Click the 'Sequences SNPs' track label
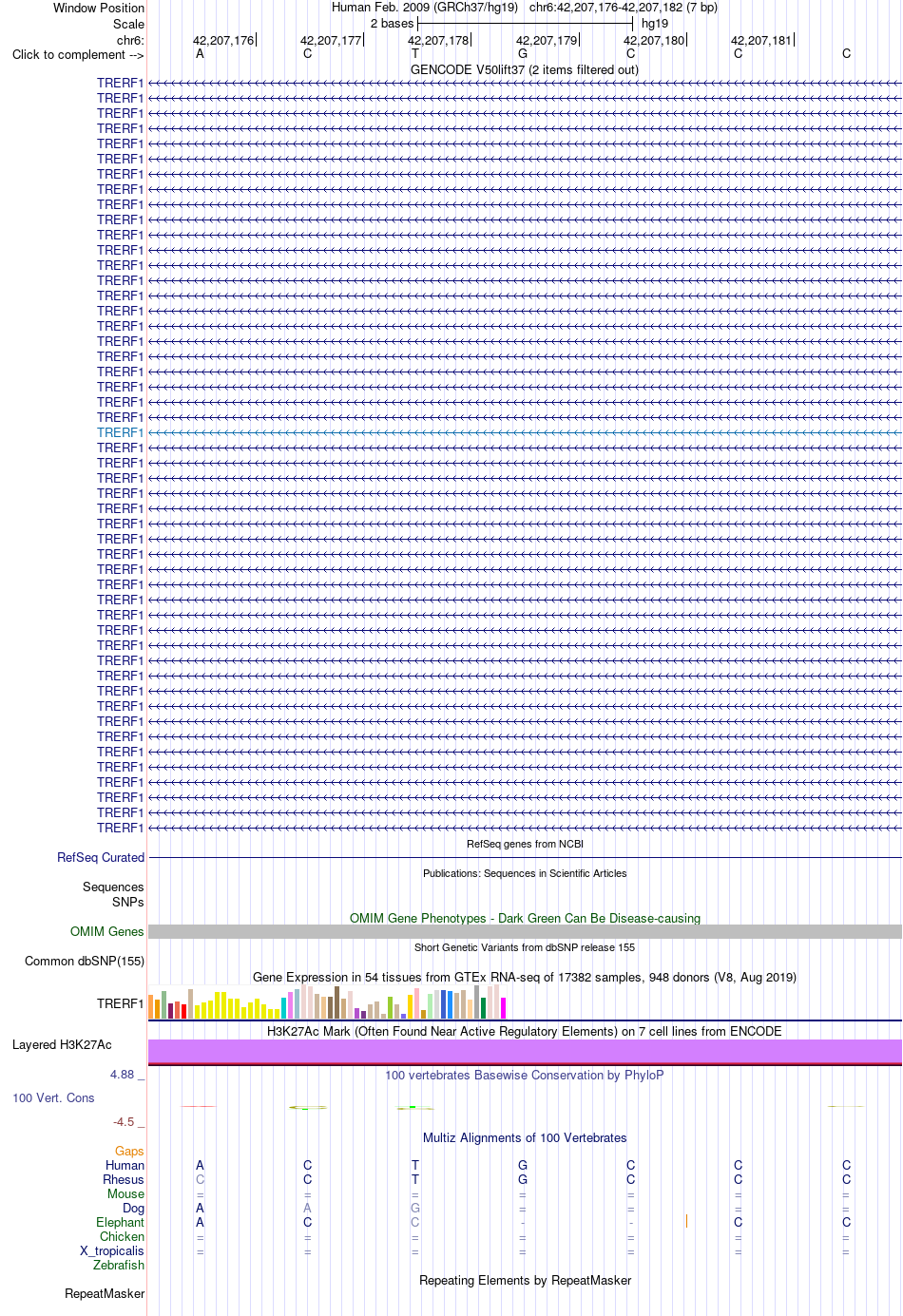Image resolution: width=903 pixels, height=1316 pixels. point(113,894)
